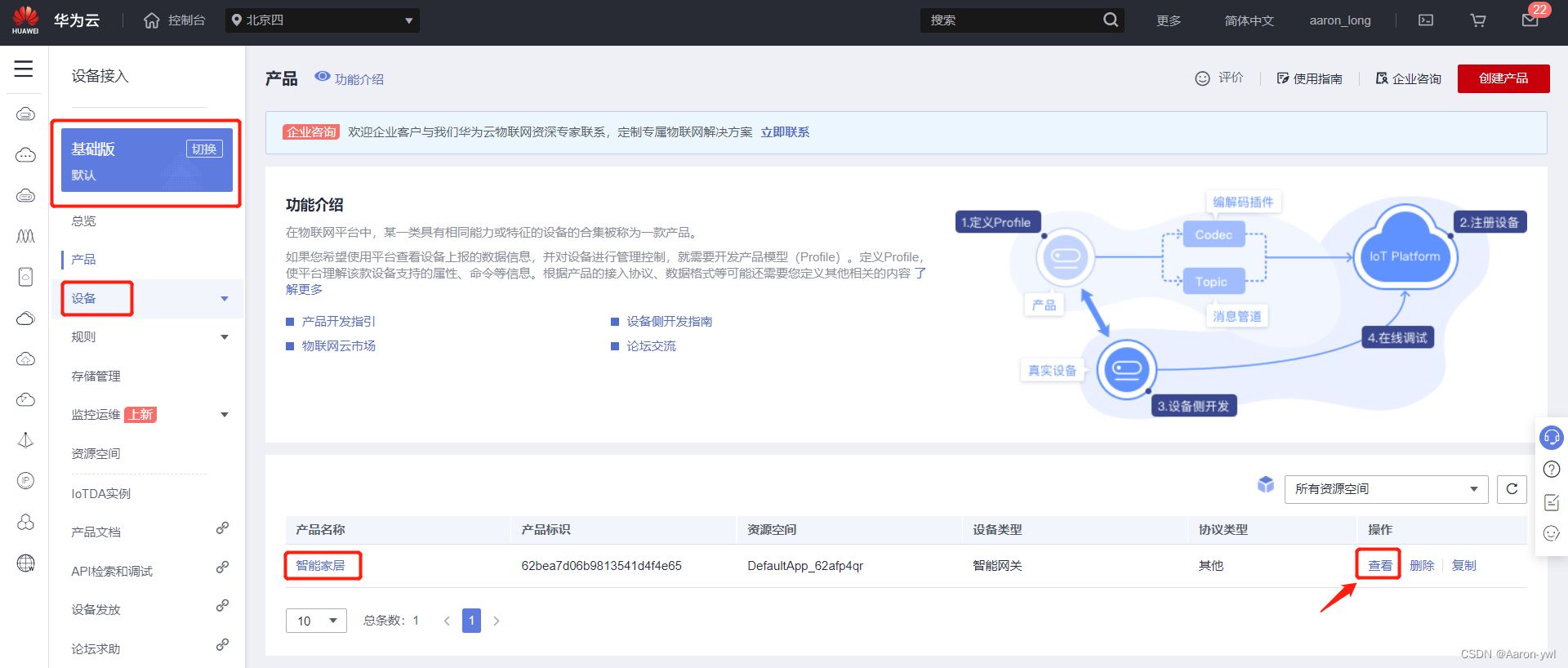The image size is (1568, 668).
Task: Open the aaron_long account menu
Action: pos(1340,20)
